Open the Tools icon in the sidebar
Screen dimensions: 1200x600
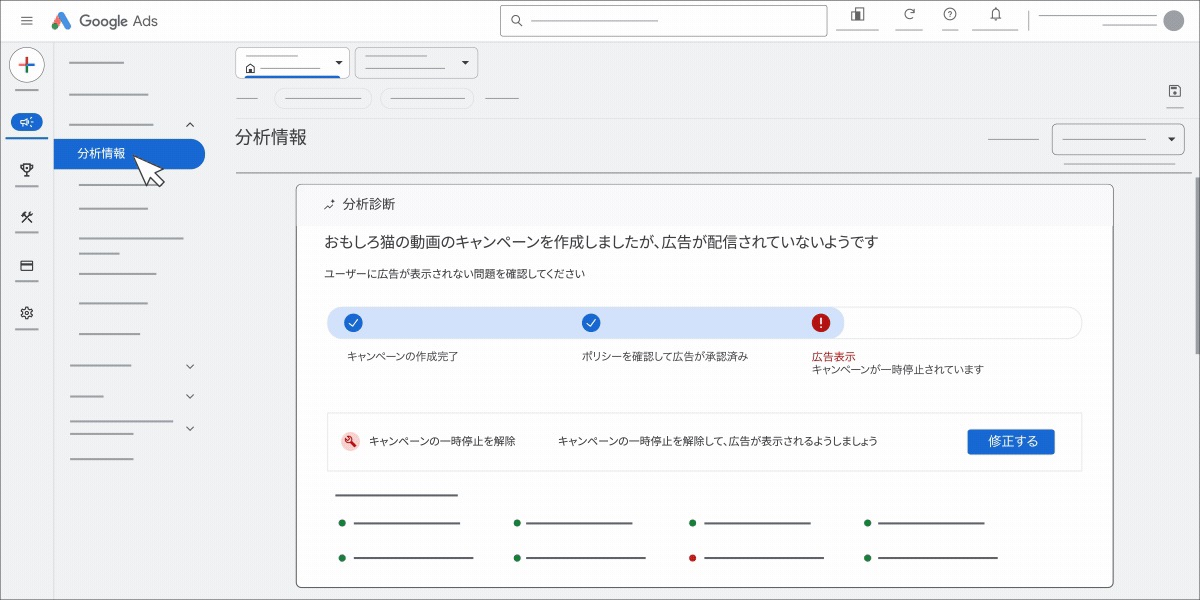(27, 217)
